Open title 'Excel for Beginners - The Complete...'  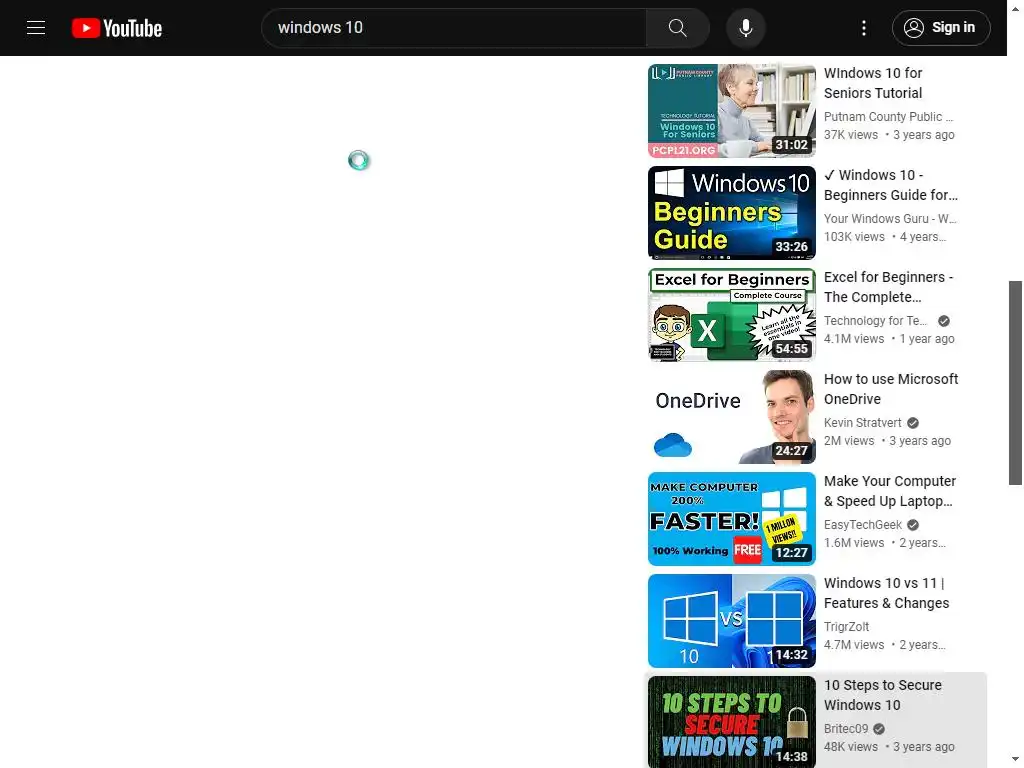[x=888, y=287]
